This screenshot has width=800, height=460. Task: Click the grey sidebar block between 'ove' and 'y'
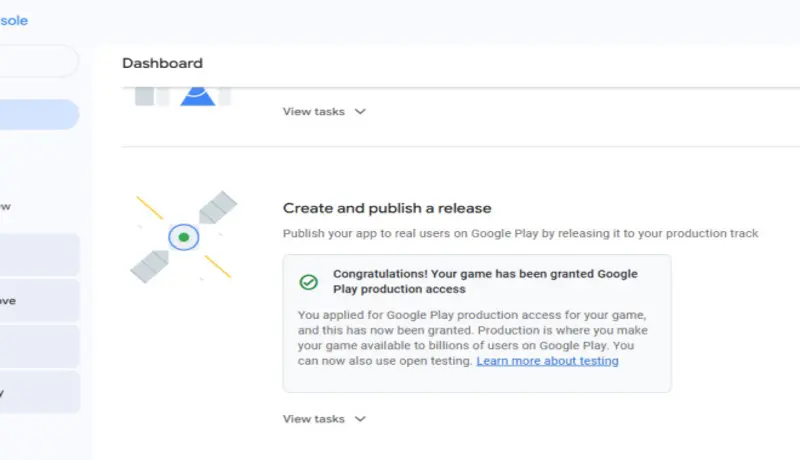pyautogui.click(x=38, y=346)
